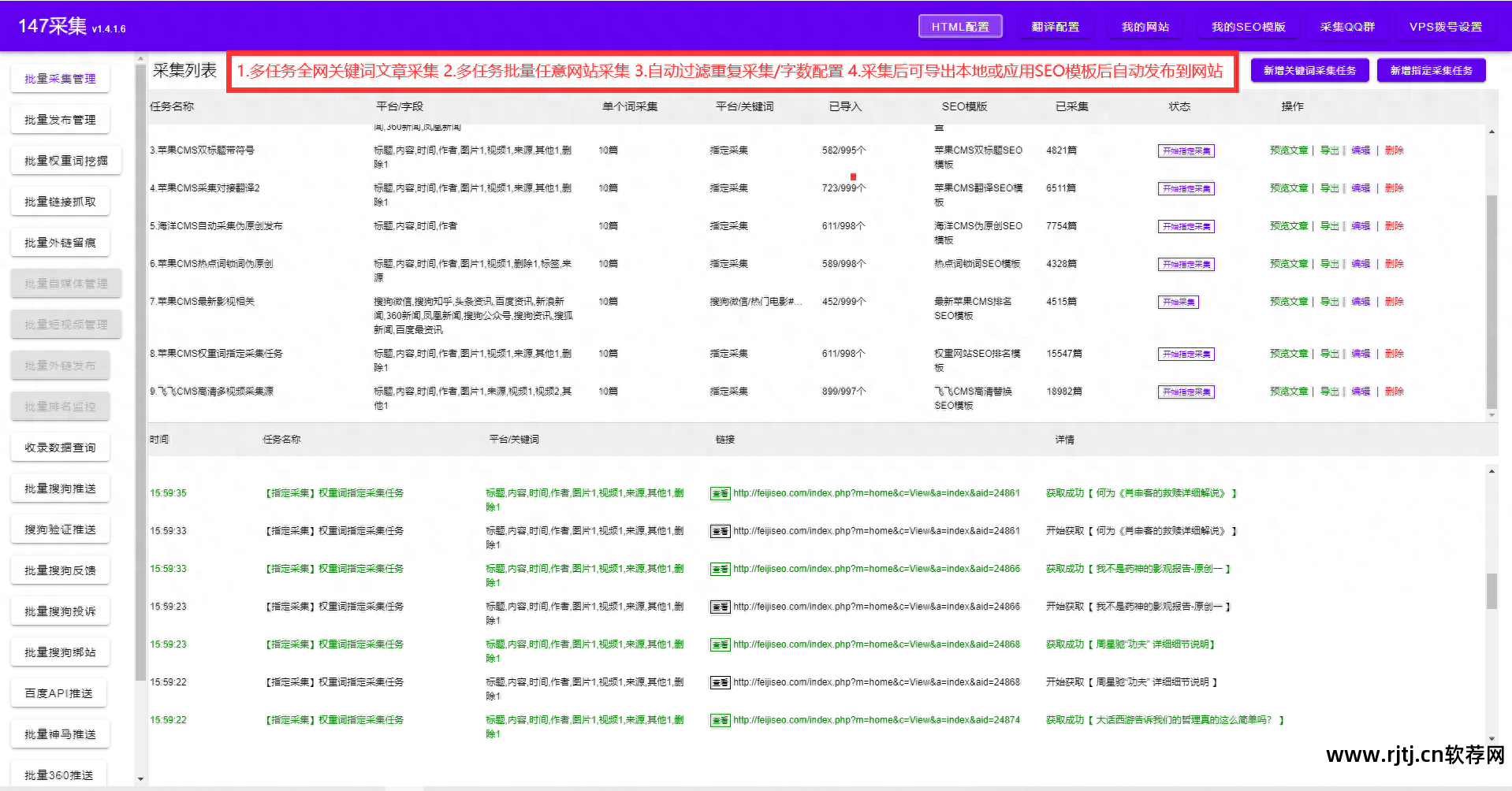Click the task list scrollbar down arrow
The height and width of the screenshot is (791, 1512).
(x=1492, y=416)
